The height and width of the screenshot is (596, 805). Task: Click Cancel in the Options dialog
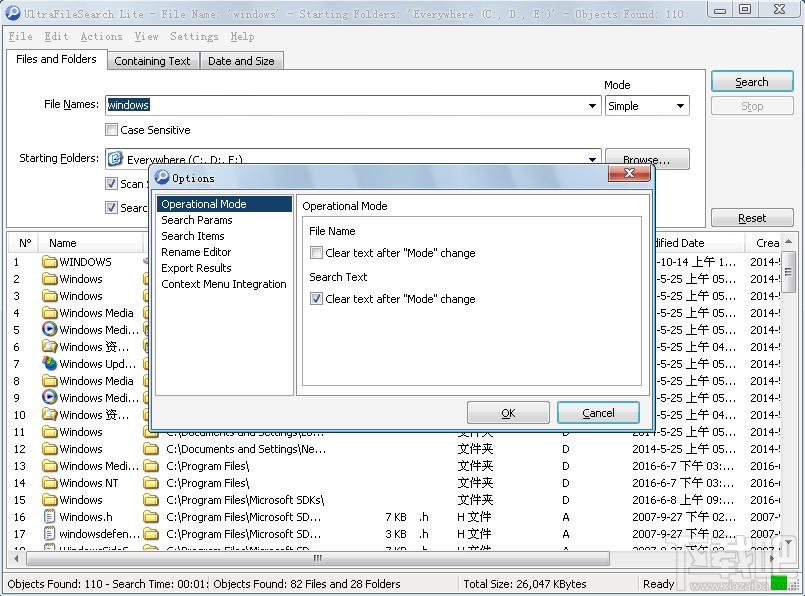point(598,413)
